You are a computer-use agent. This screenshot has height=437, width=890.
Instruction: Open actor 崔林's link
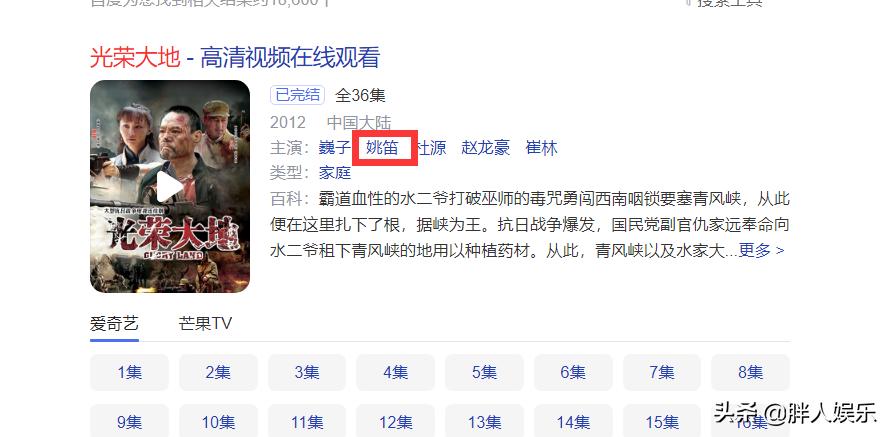tap(541, 148)
